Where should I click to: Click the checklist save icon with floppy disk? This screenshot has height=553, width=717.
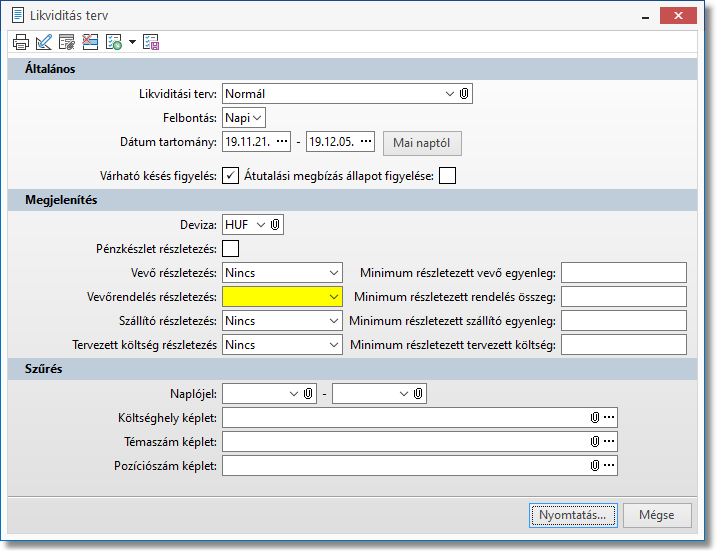pyautogui.click(x=151, y=42)
